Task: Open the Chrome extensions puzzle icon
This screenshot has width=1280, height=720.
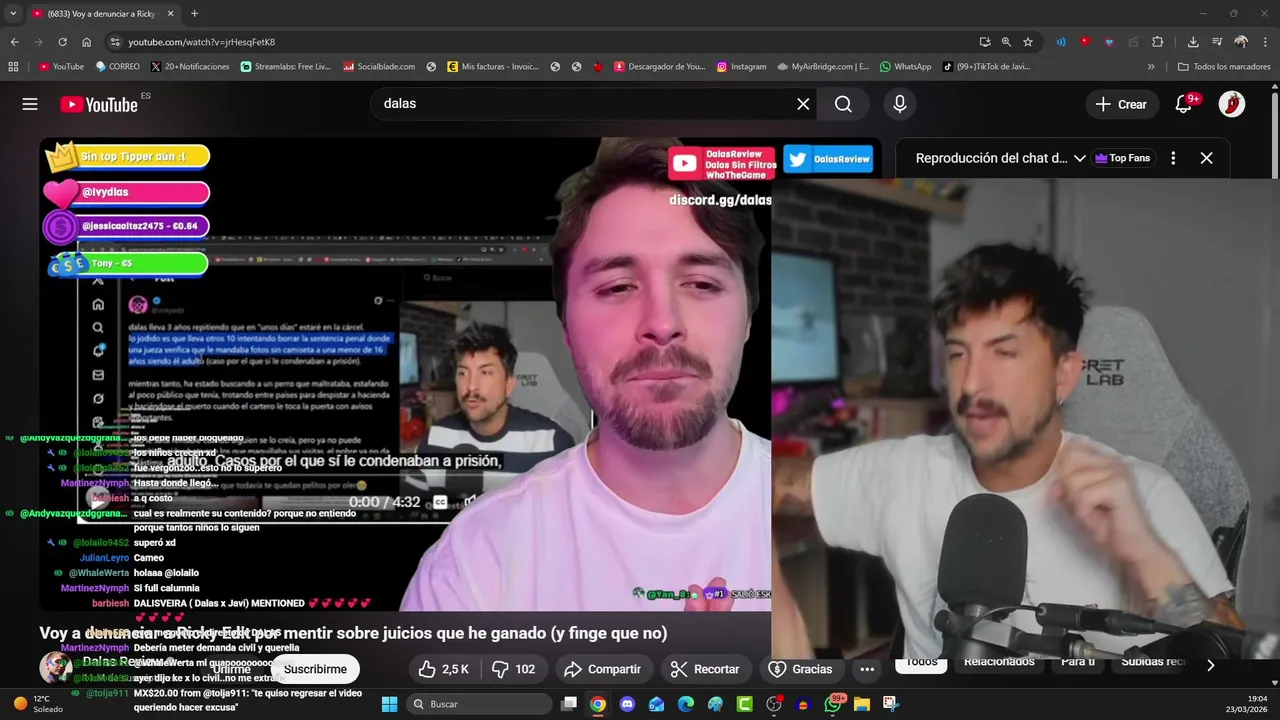Action: pos(1158,42)
